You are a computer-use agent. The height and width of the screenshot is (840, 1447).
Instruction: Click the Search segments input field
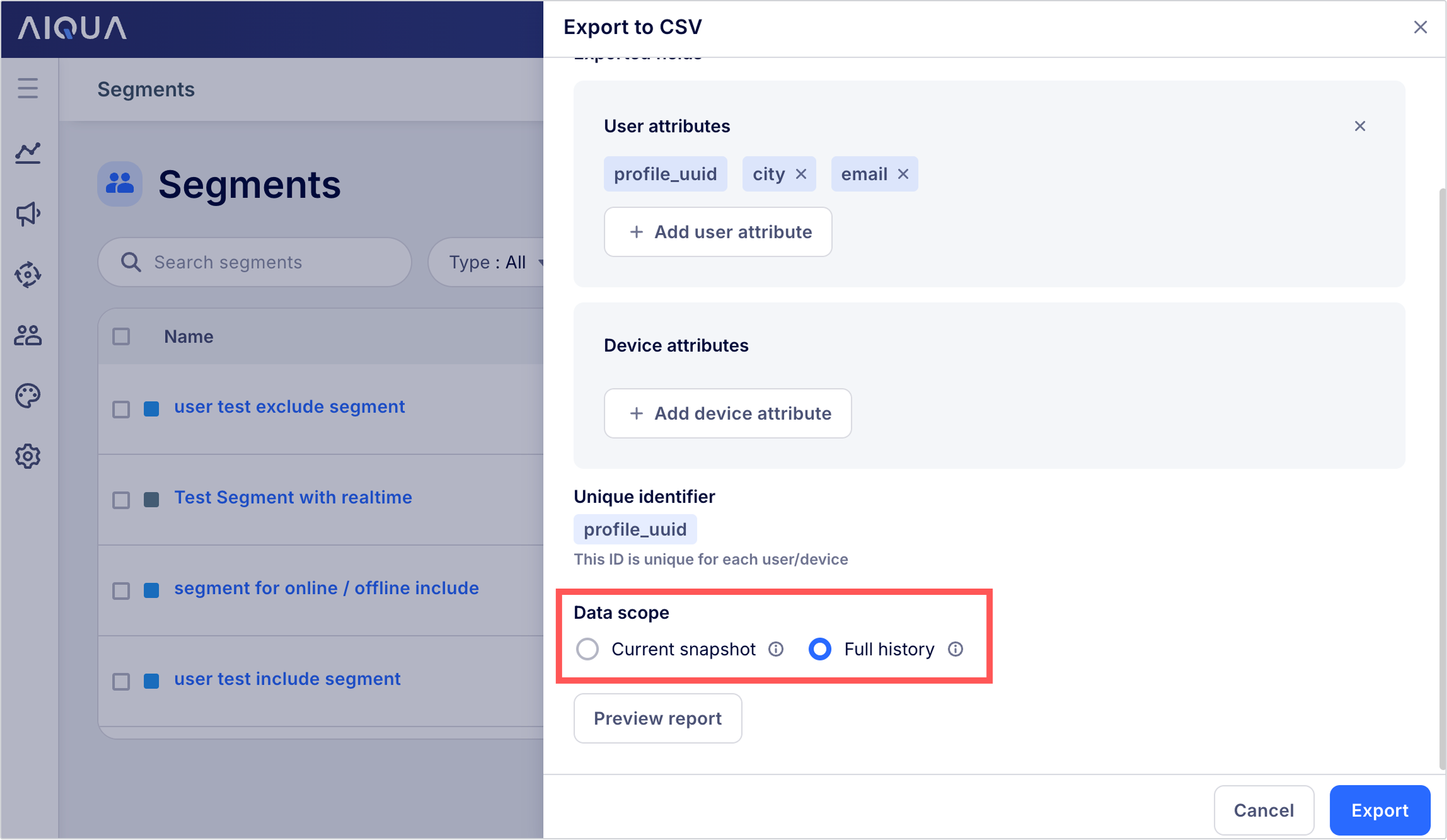(255, 262)
